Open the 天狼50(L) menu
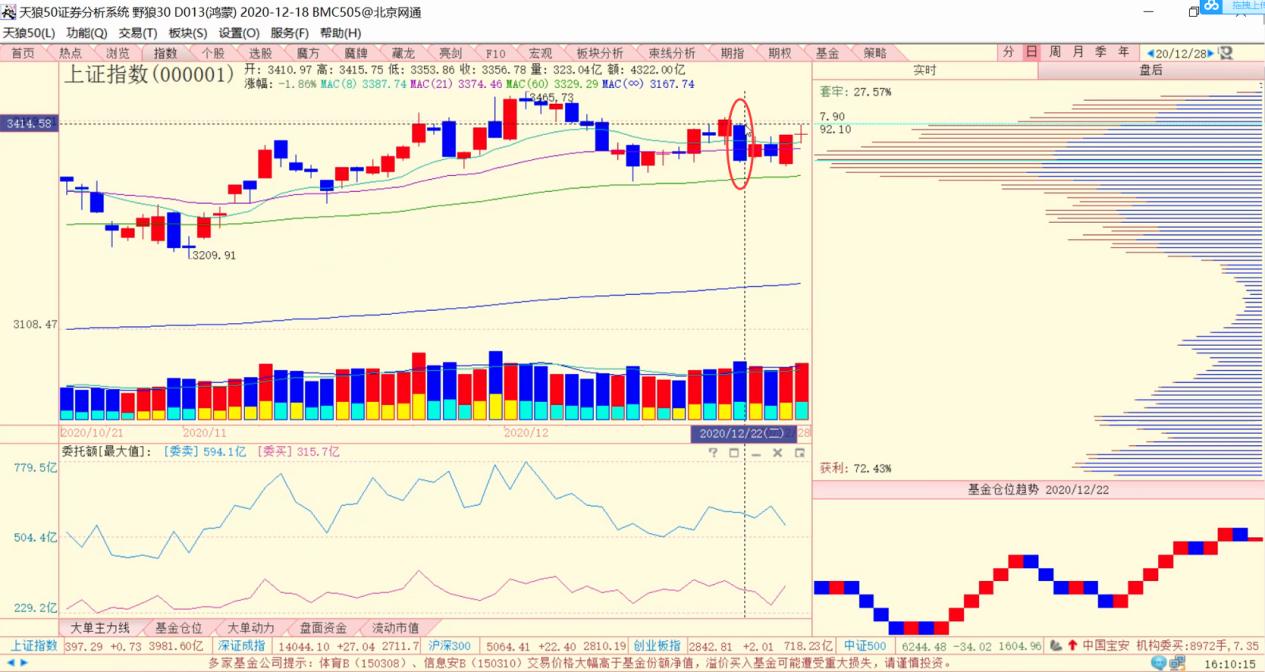The height and width of the screenshot is (672, 1265). (x=28, y=33)
